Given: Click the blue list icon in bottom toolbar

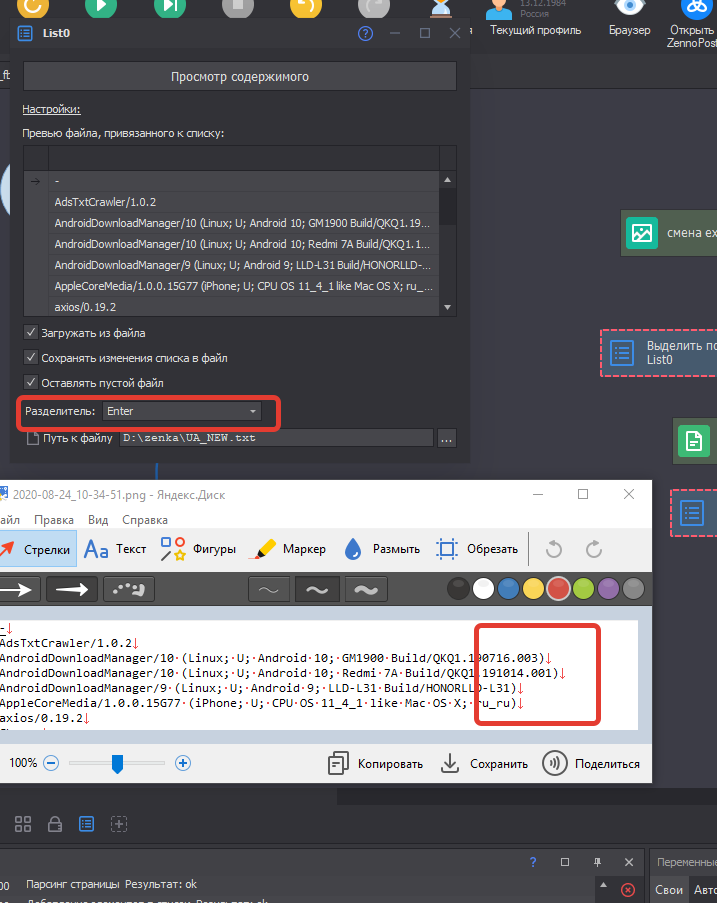Looking at the screenshot, I should click(86, 824).
